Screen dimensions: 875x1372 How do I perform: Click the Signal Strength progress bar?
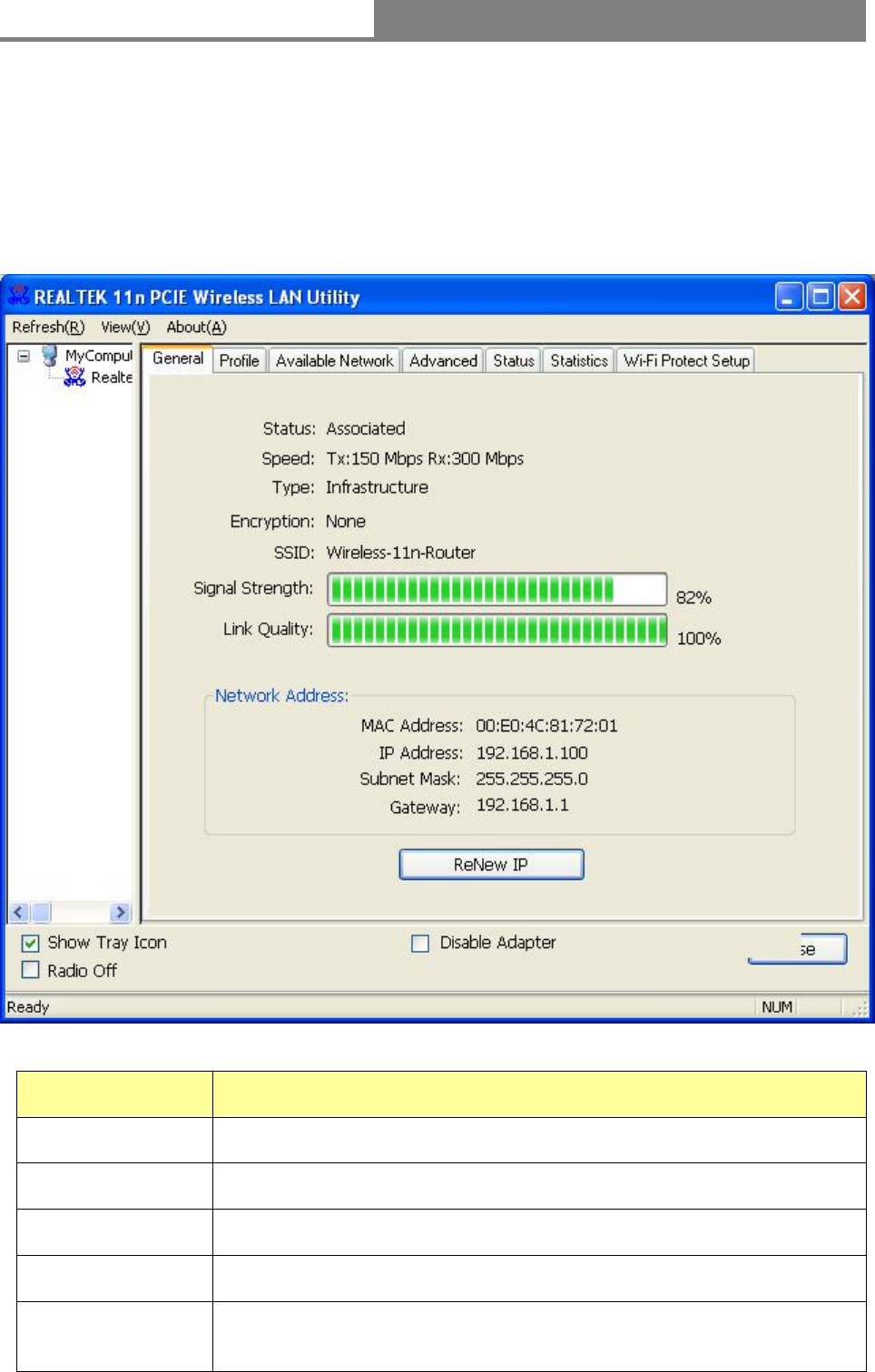coord(497,590)
